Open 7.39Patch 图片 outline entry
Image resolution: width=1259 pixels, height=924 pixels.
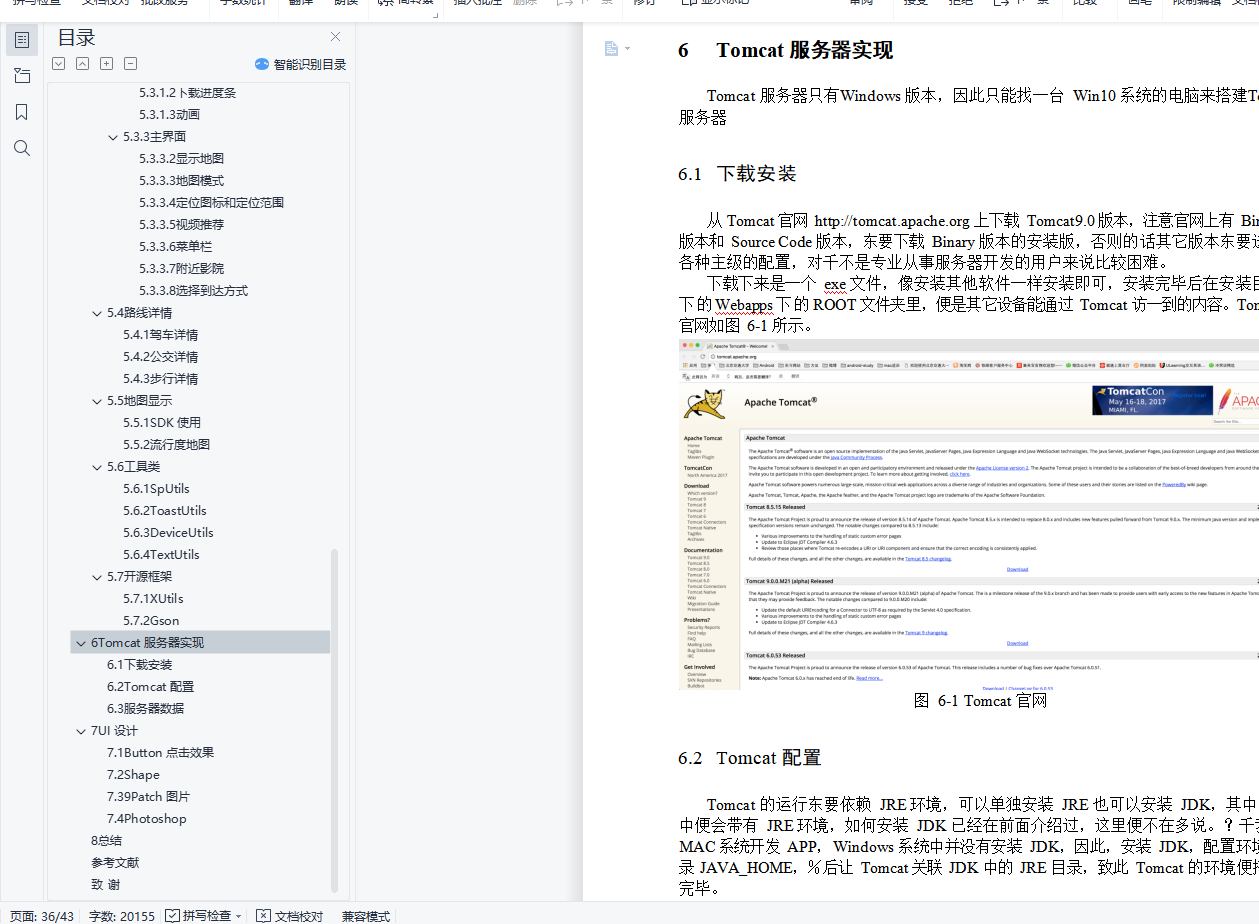148,797
